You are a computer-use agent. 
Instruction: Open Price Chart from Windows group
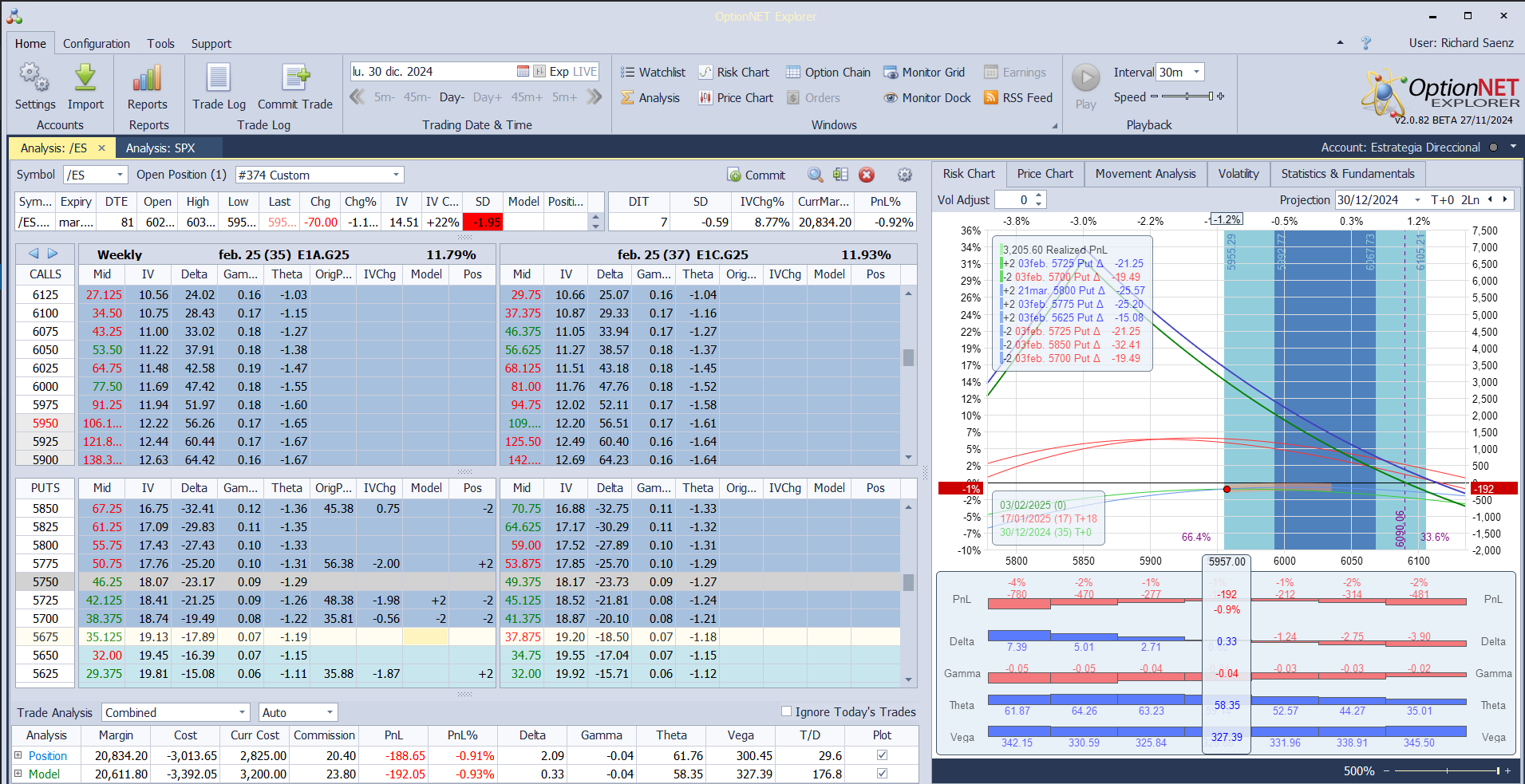click(736, 98)
